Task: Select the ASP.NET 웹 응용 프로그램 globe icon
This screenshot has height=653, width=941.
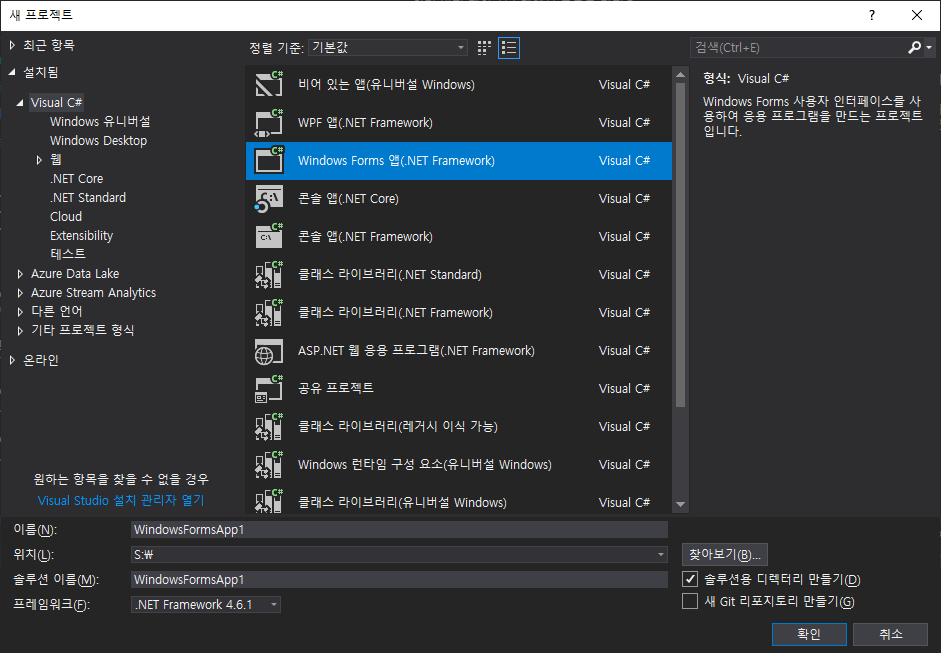Action: click(x=269, y=351)
